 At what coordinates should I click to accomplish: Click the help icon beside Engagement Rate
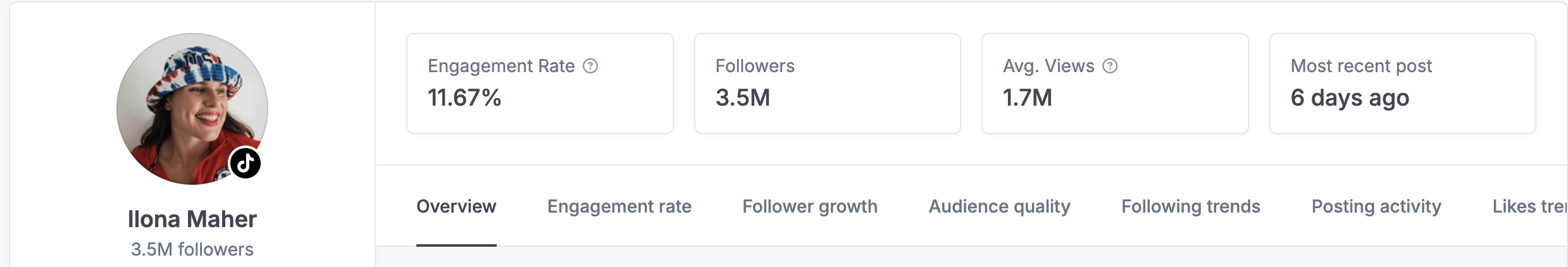click(x=590, y=66)
